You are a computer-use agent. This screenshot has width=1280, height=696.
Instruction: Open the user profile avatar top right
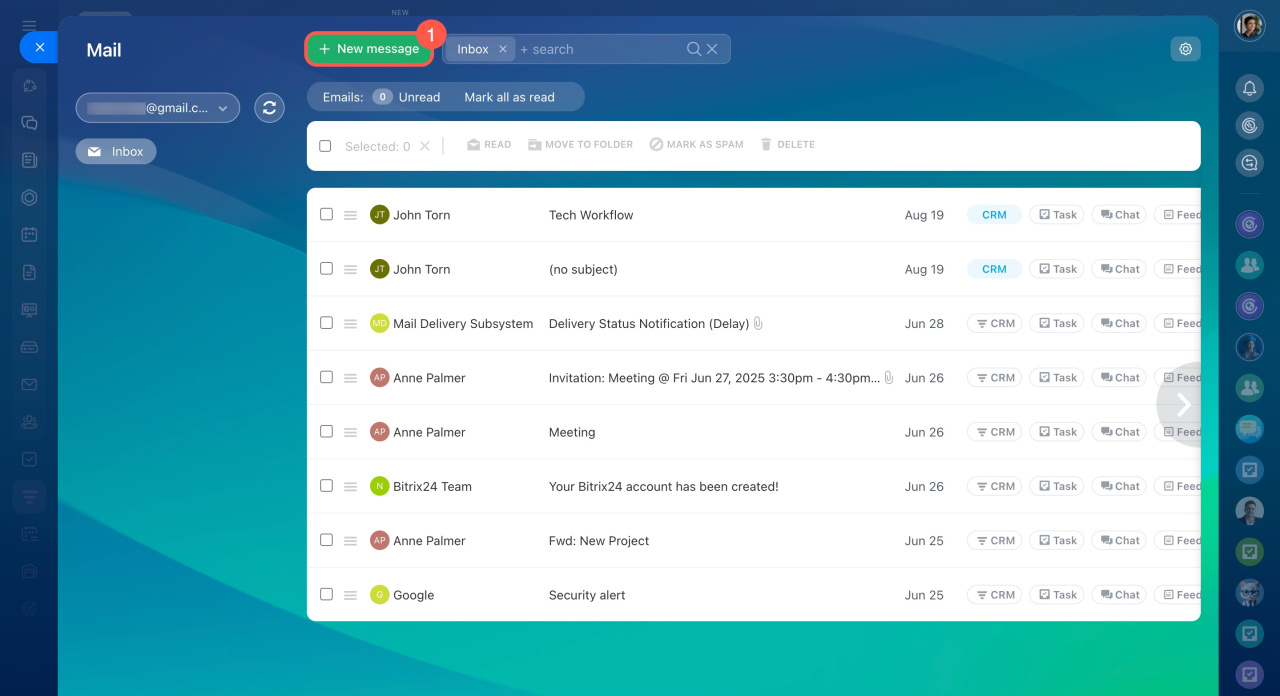pyautogui.click(x=1250, y=26)
